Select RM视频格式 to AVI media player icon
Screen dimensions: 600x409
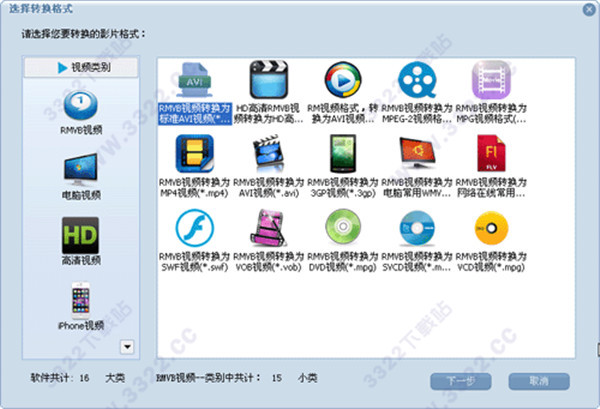coord(343,80)
